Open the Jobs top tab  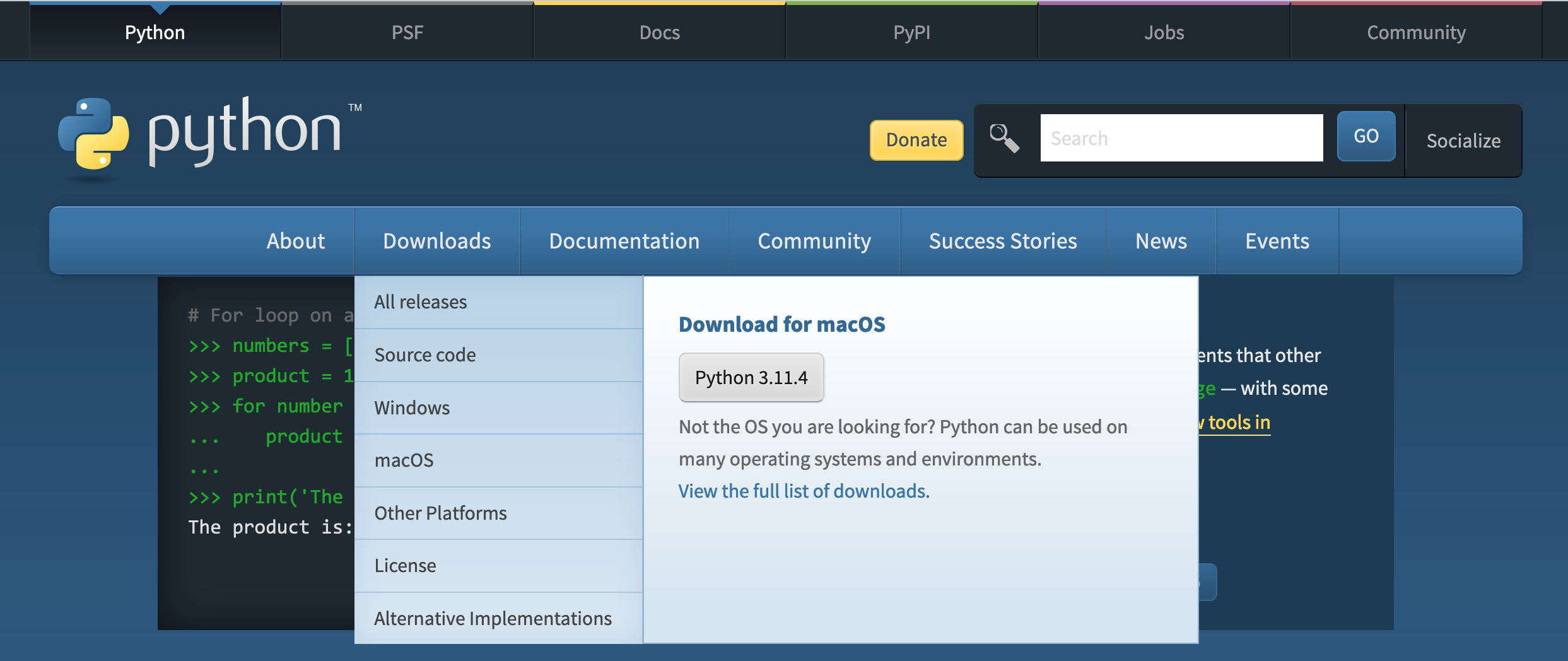1164,32
